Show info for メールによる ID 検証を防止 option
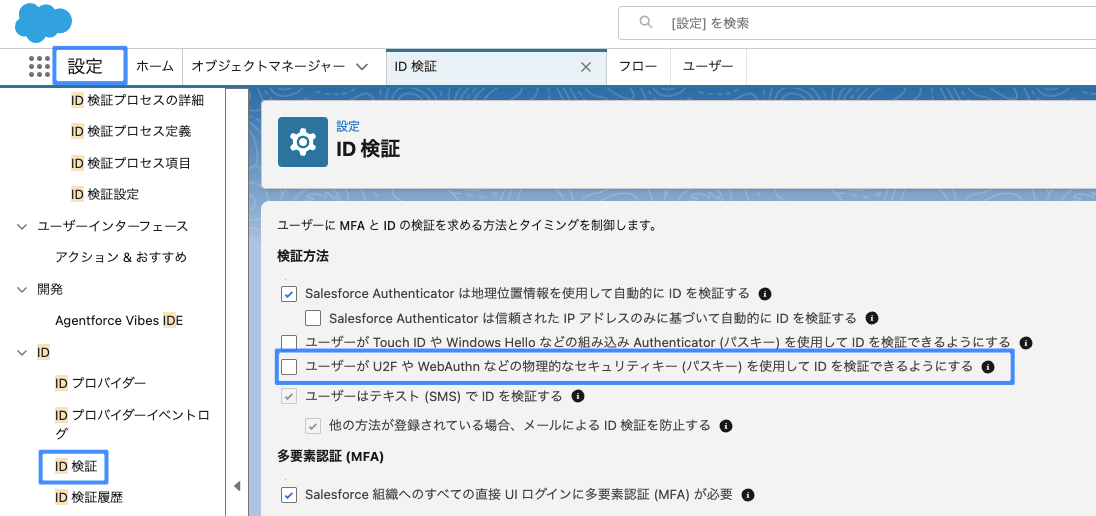This screenshot has width=1096, height=516. click(726, 425)
